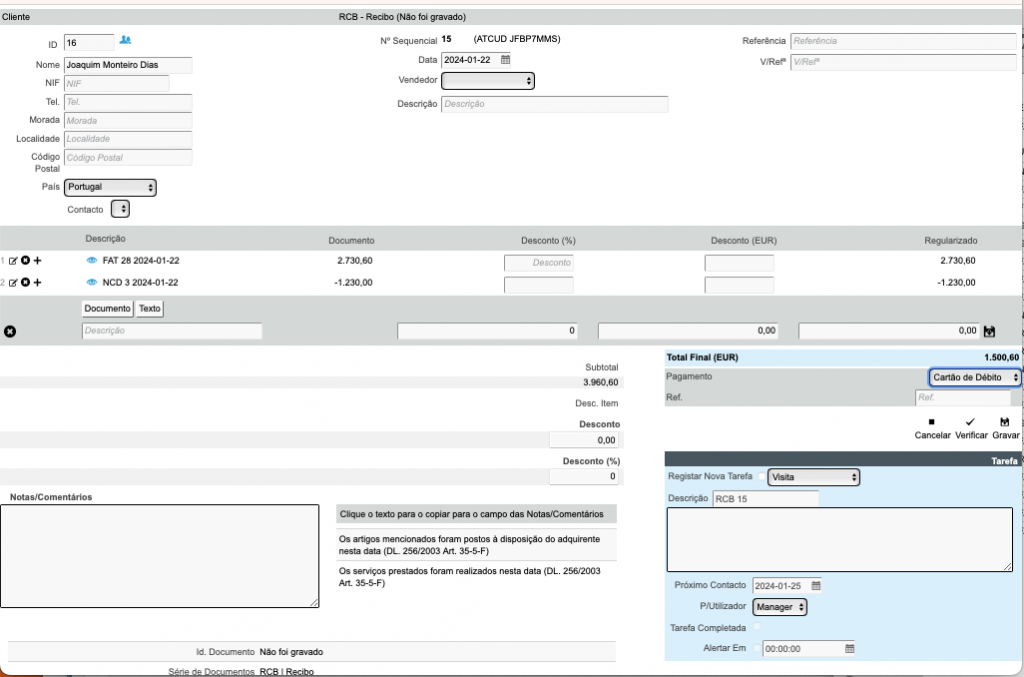The image size is (1024, 677).
Task: Click the Notas/Comentários text area
Action: 160,556
